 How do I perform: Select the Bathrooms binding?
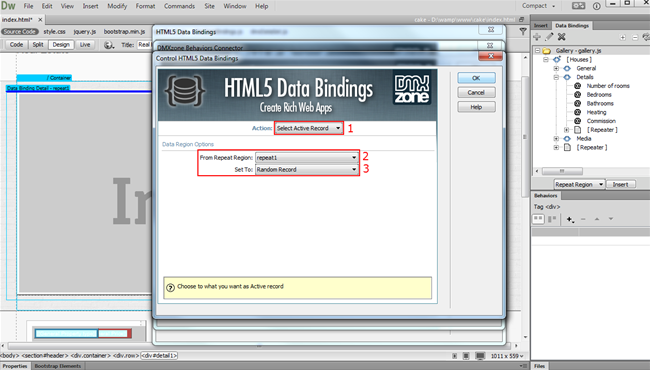click(600, 103)
